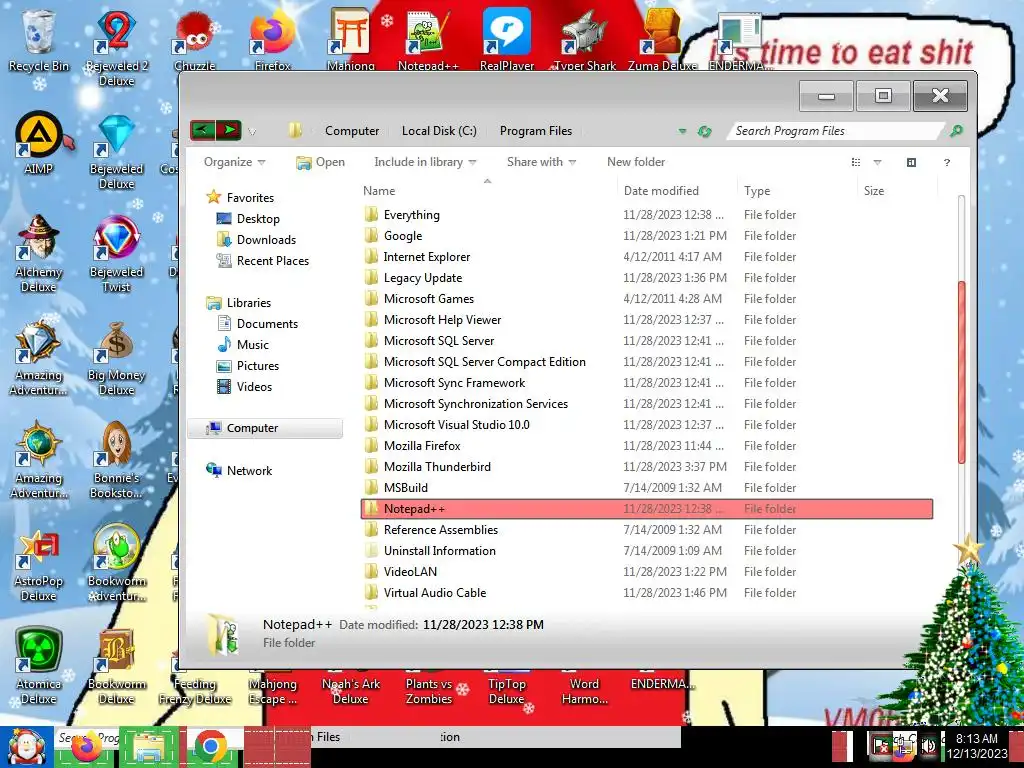
Task: Sort by Type column header
Action: [796, 191]
